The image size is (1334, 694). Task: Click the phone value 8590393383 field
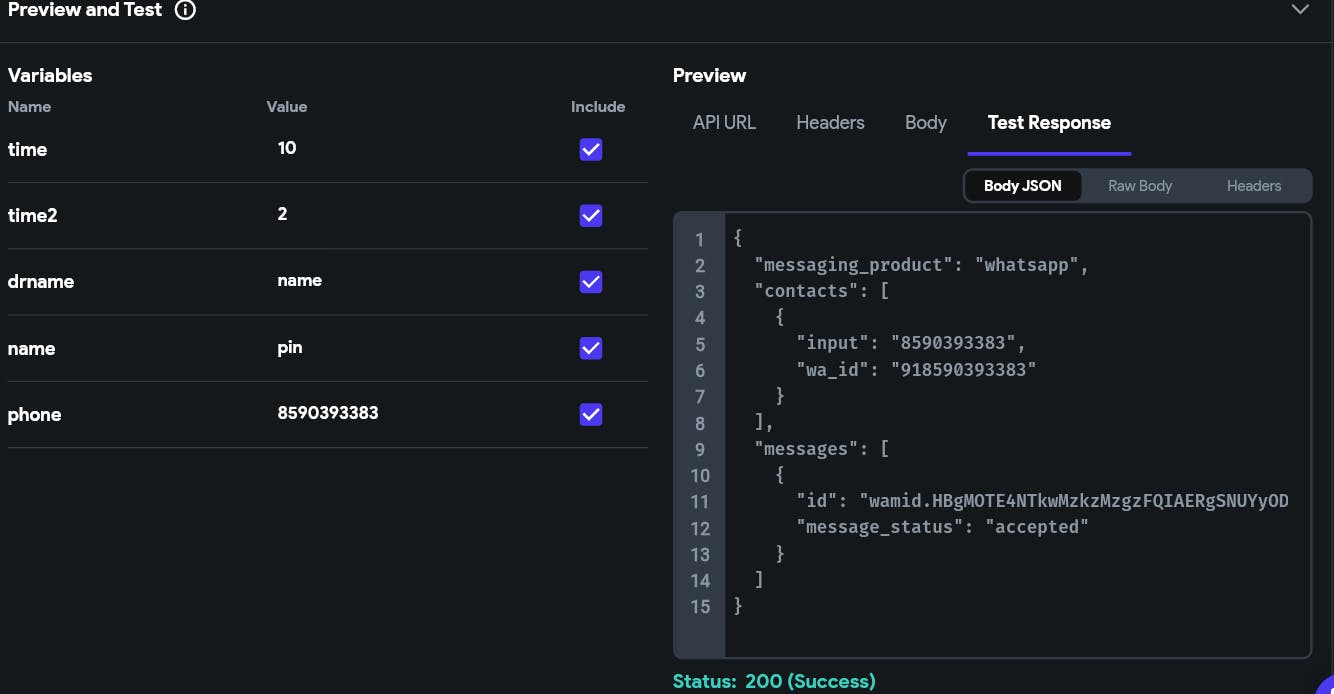pos(400,413)
